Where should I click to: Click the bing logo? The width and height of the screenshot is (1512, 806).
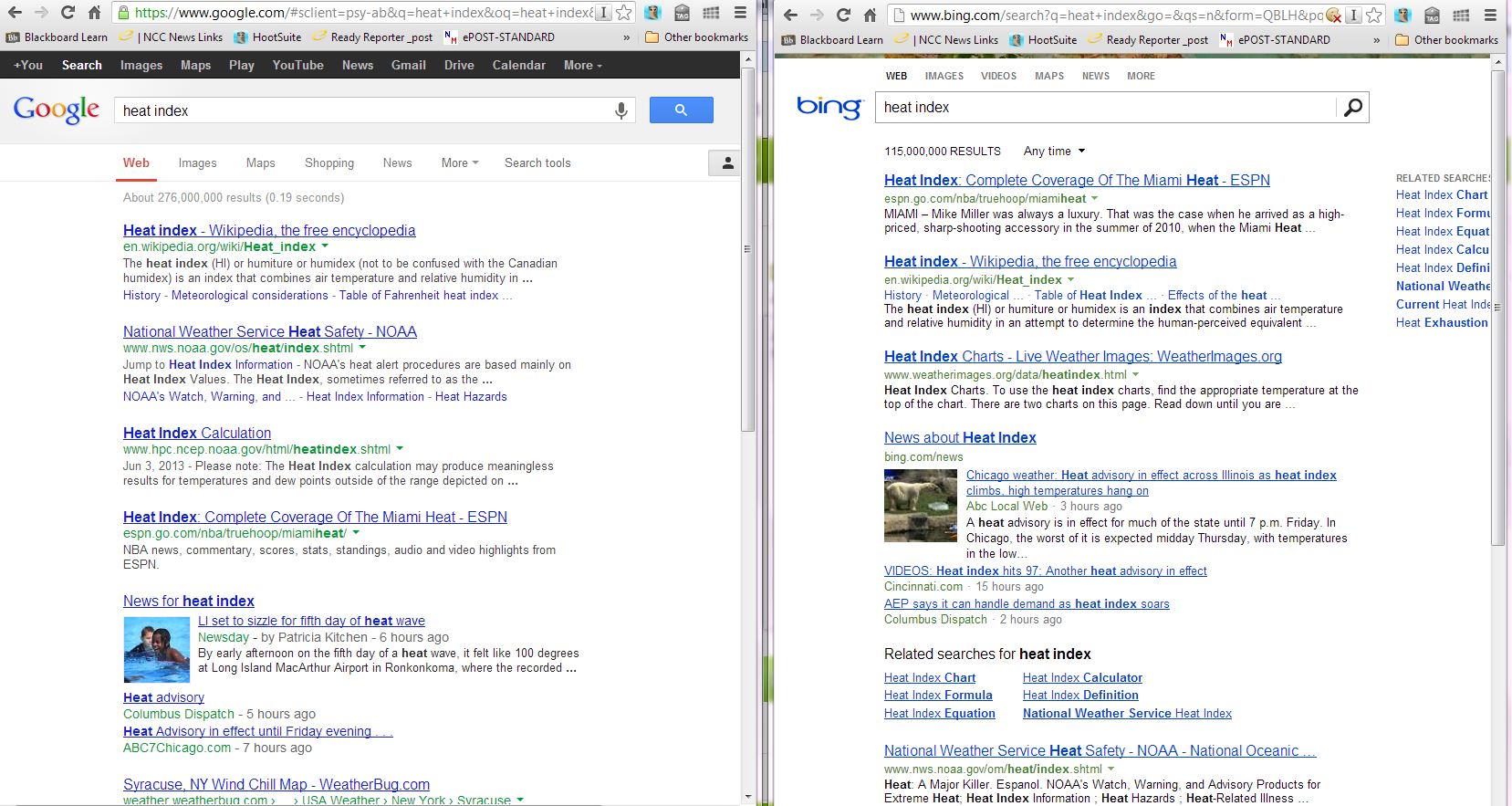(x=829, y=107)
